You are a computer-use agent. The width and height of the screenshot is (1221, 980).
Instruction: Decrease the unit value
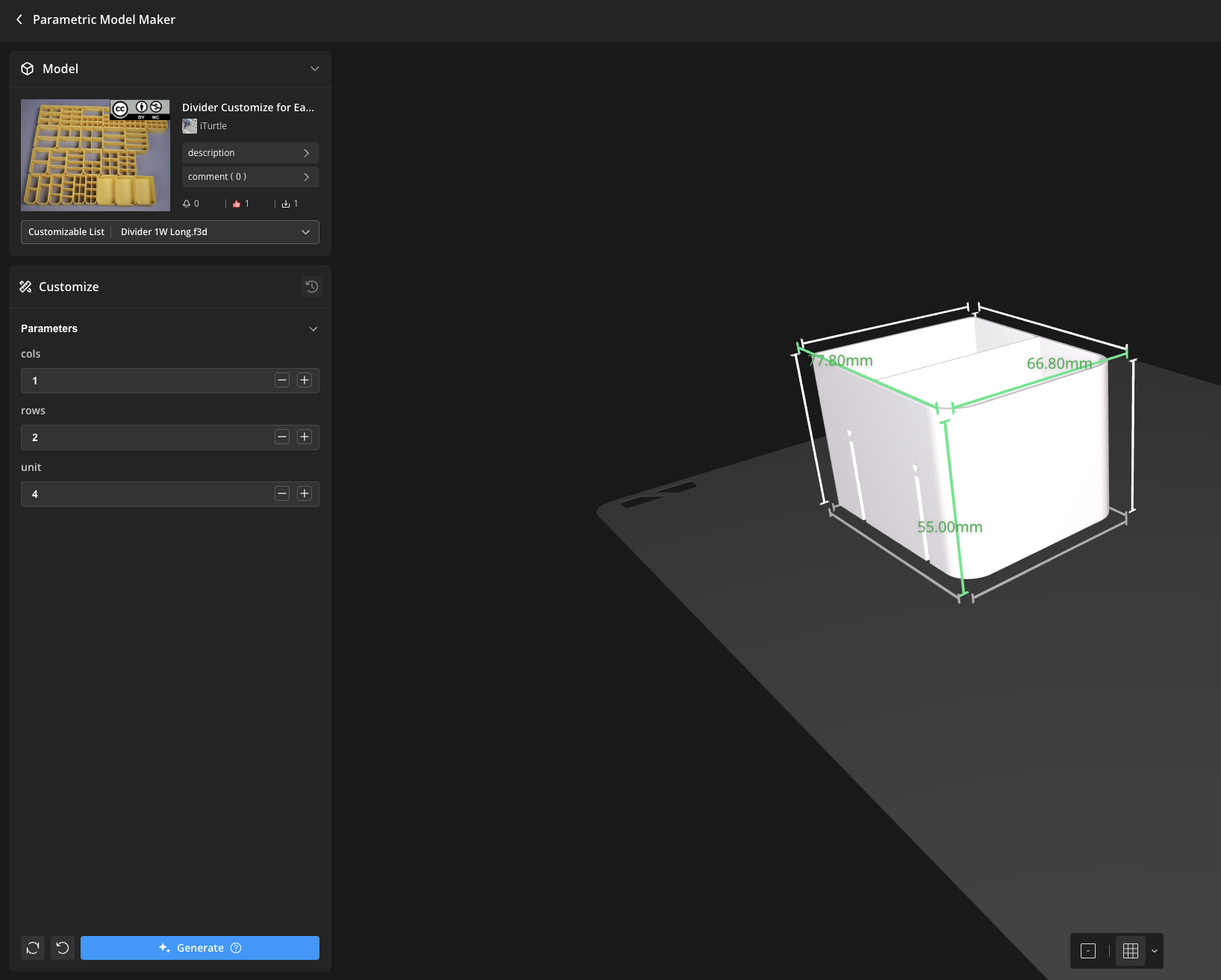[282, 494]
